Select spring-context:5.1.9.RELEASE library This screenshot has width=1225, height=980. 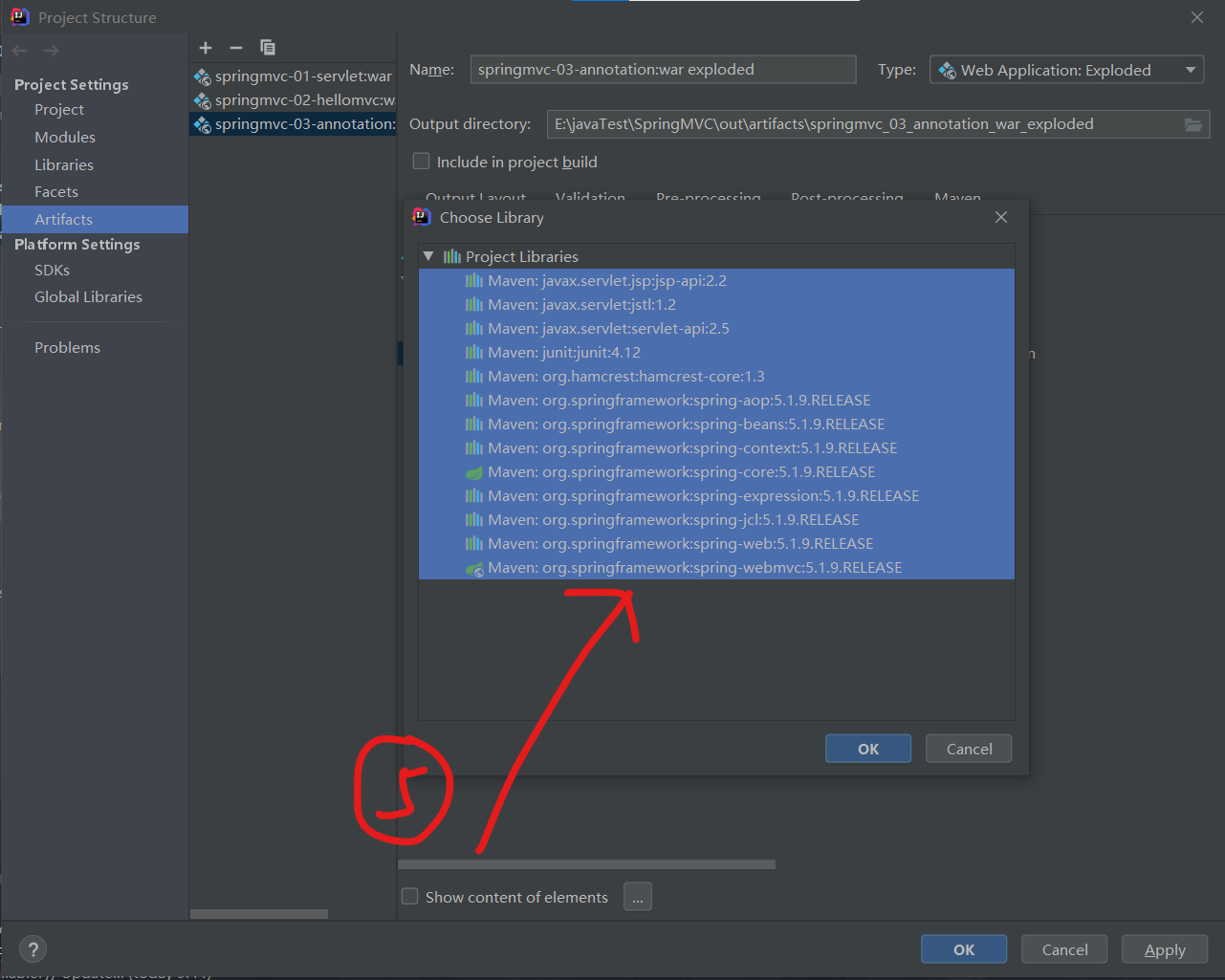[x=716, y=448]
